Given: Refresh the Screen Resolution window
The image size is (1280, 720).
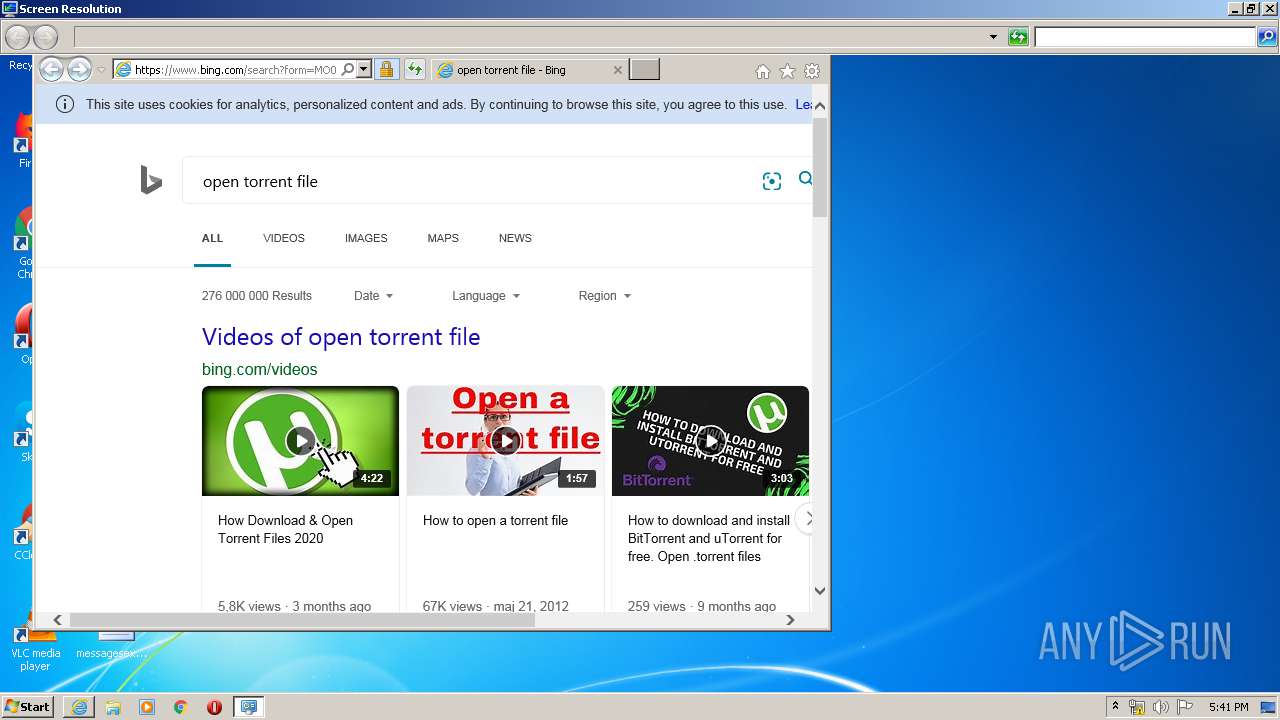Looking at the screenshot, I should (1018, 37).
